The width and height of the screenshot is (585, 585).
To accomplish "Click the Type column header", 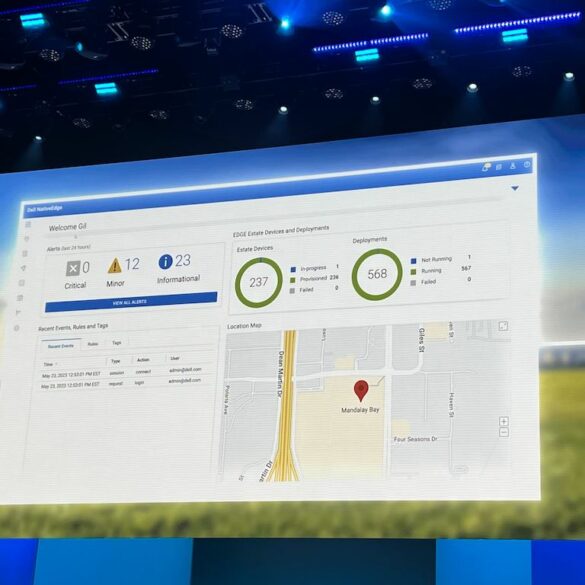I will (116, 361).
